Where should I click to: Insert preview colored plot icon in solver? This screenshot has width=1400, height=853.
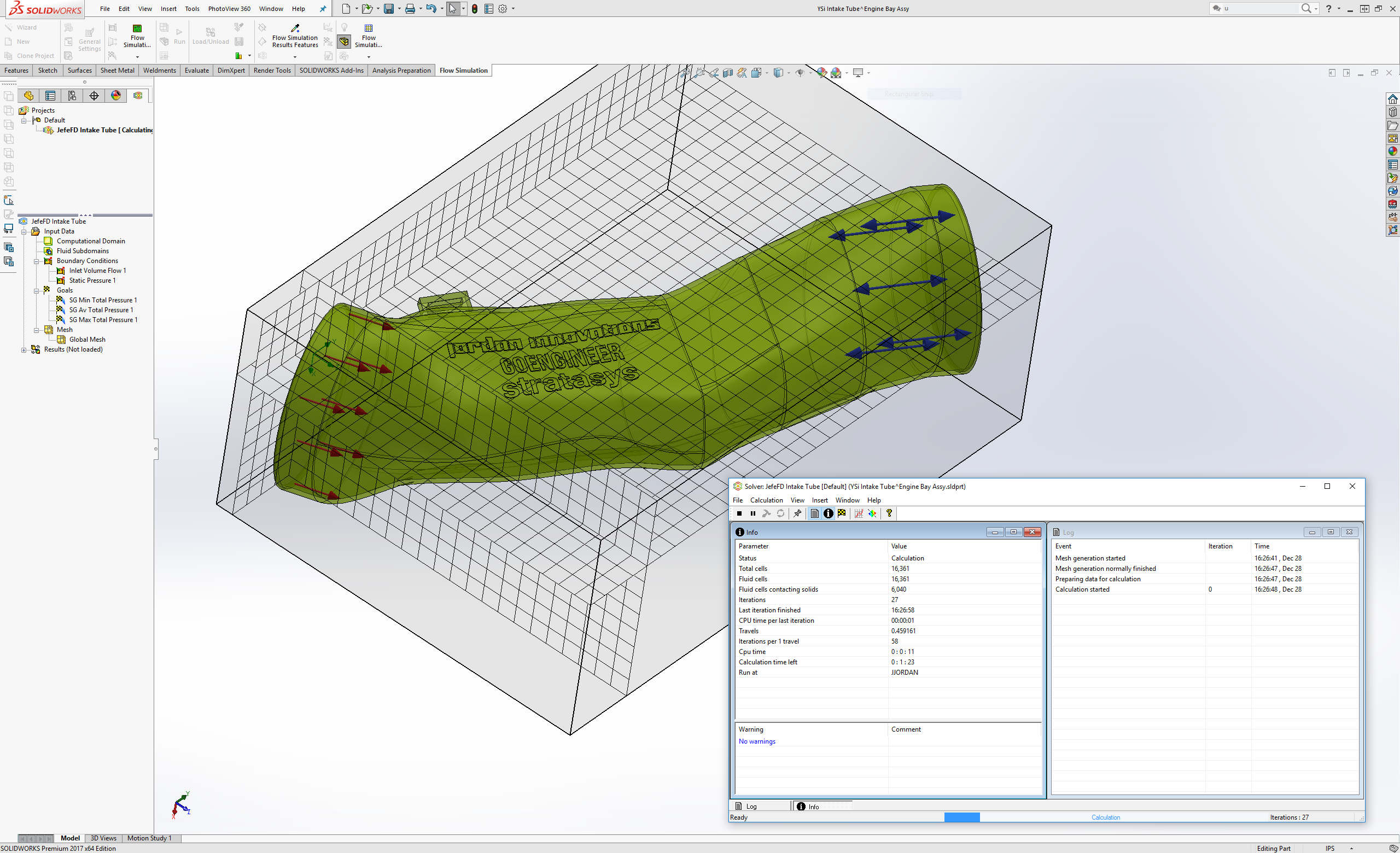pyautogui.click(x=872, y=513)
